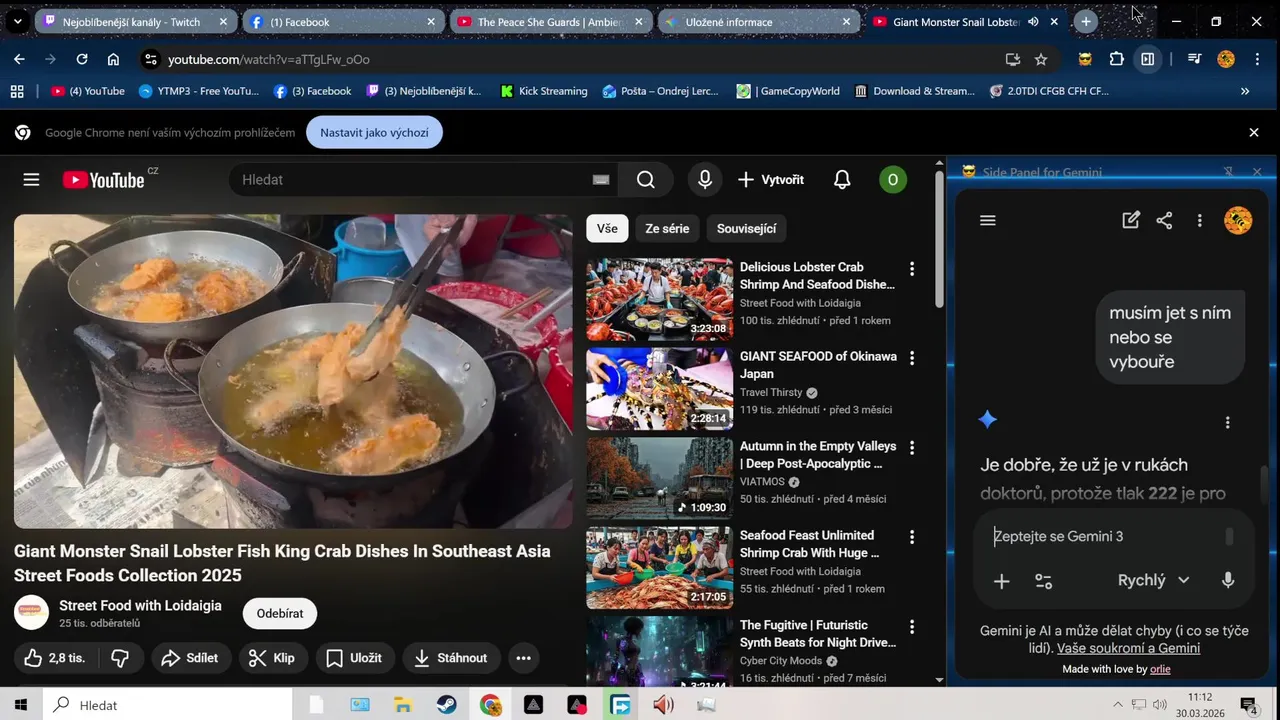Save video with the Uložit button
Screen dimensions: 1280x720
(355, 658)
